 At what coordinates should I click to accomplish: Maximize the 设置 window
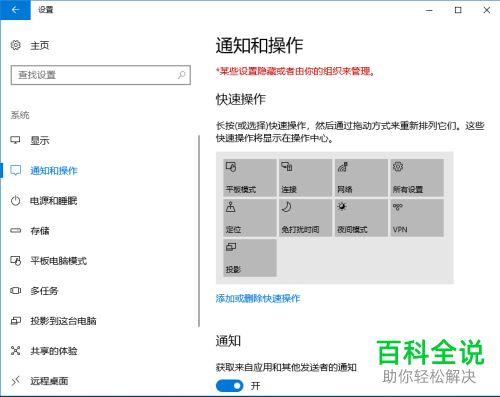(x=458, y=10)
